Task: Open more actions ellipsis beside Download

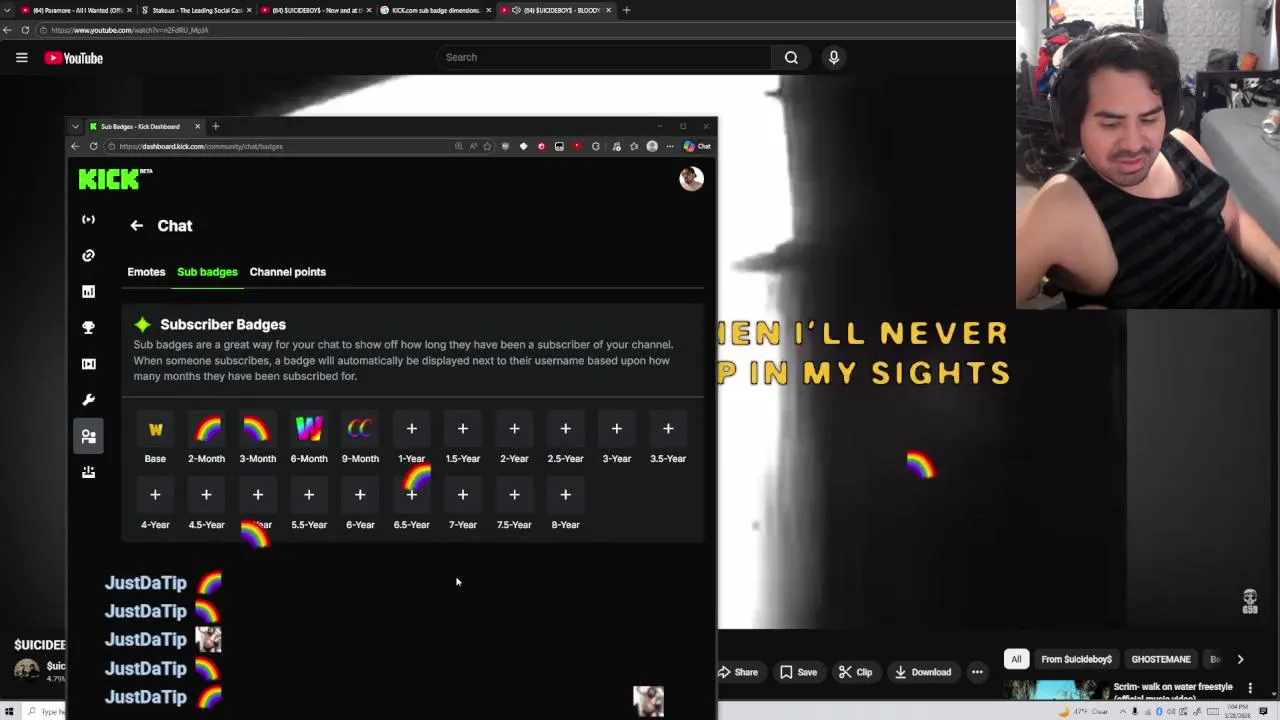Action: point(978,672)
